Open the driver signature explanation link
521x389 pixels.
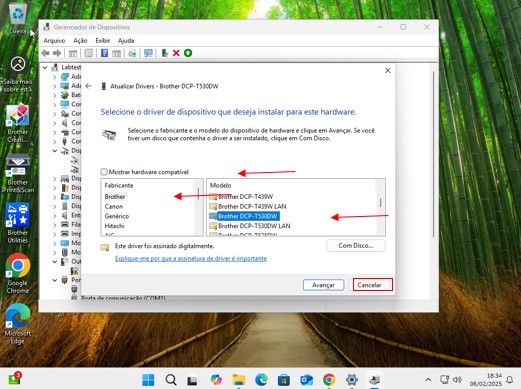[191, 259]
